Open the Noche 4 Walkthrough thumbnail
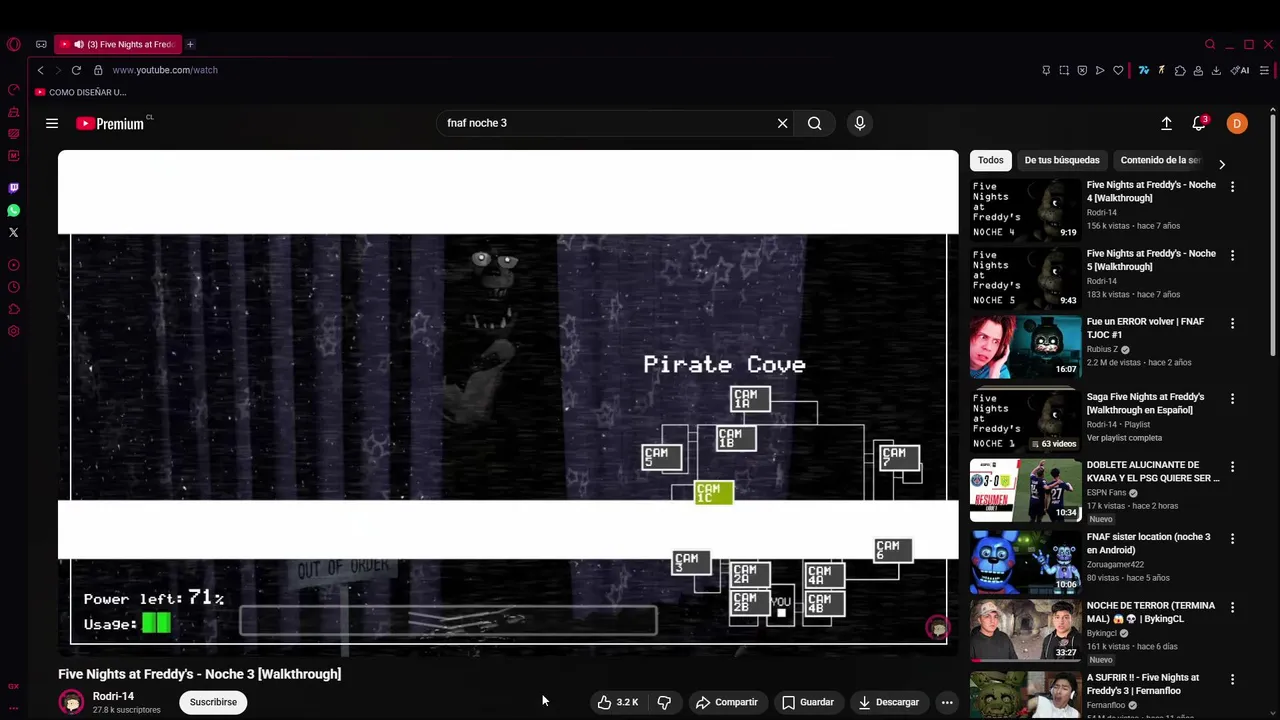The image size is (1280, 720). [x=1025, y=209]
